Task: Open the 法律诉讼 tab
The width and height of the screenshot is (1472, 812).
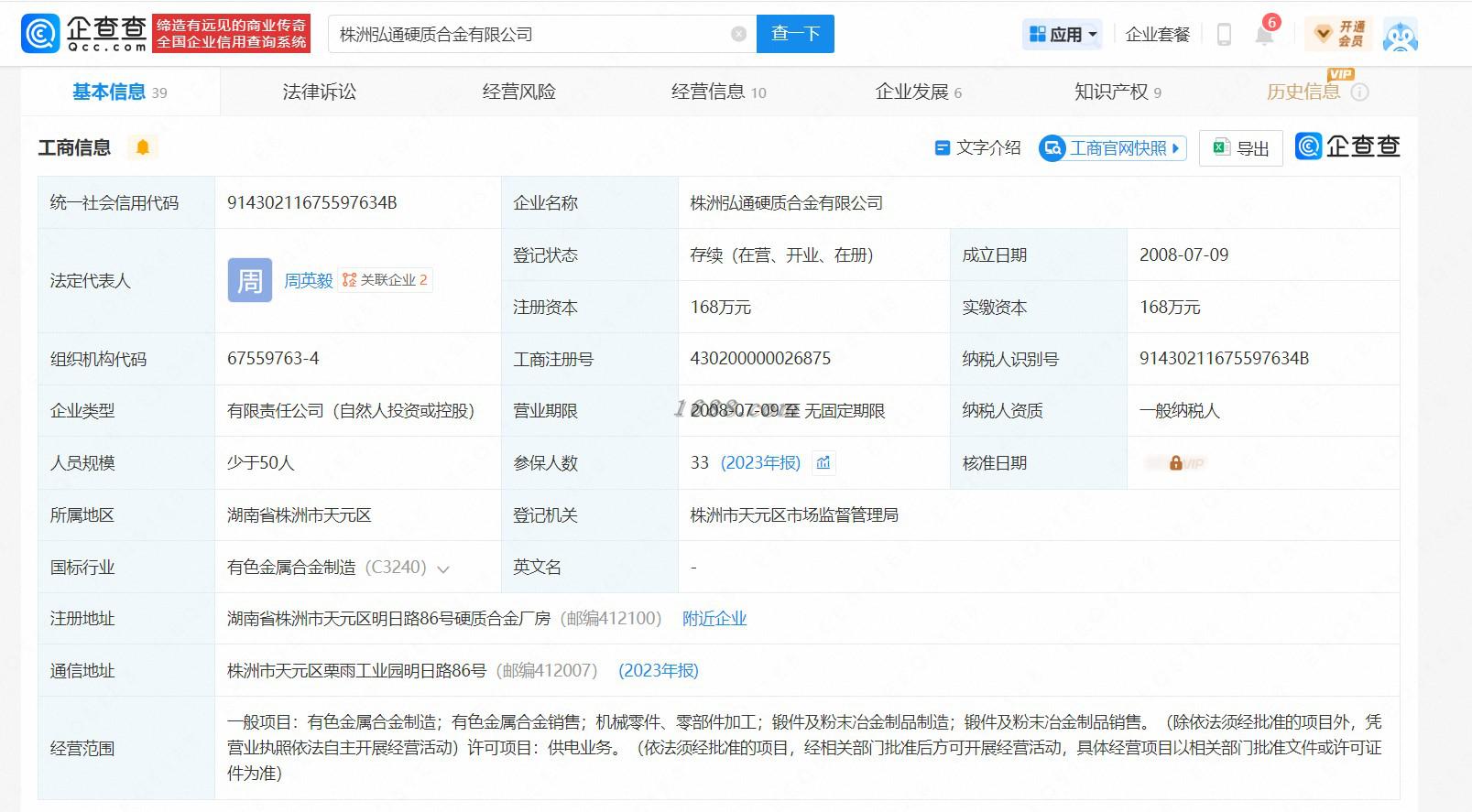Action: pos(320,92)
